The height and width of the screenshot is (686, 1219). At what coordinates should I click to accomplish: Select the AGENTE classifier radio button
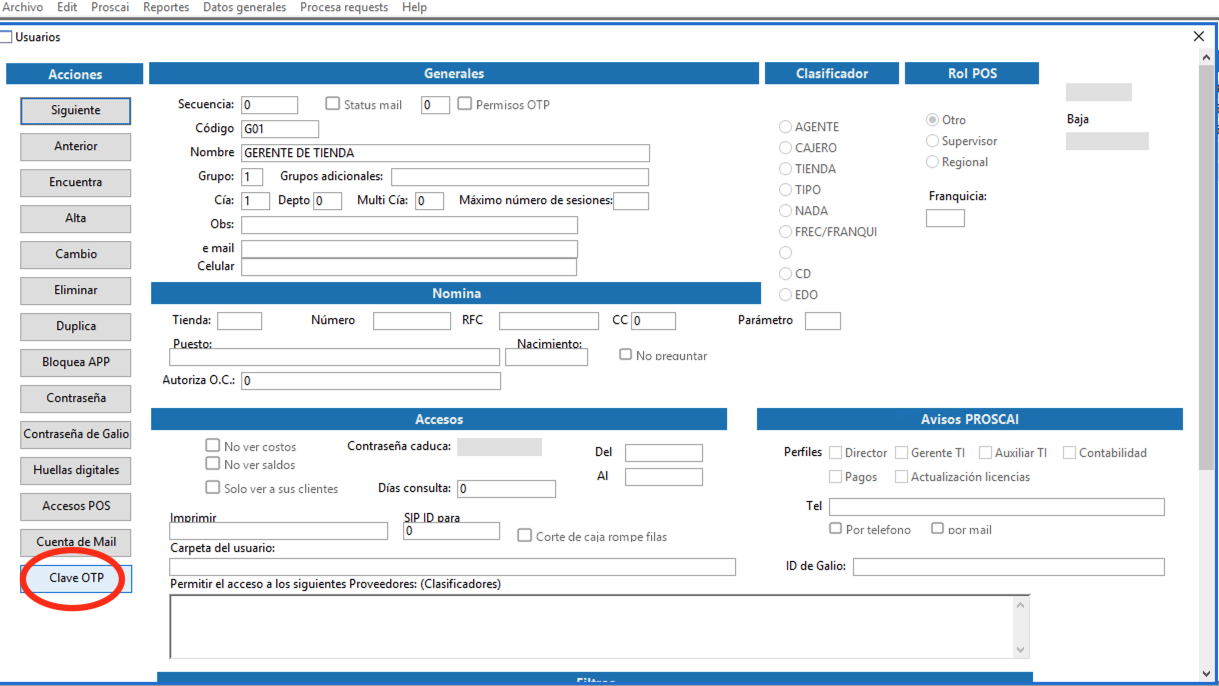[786, 127]
